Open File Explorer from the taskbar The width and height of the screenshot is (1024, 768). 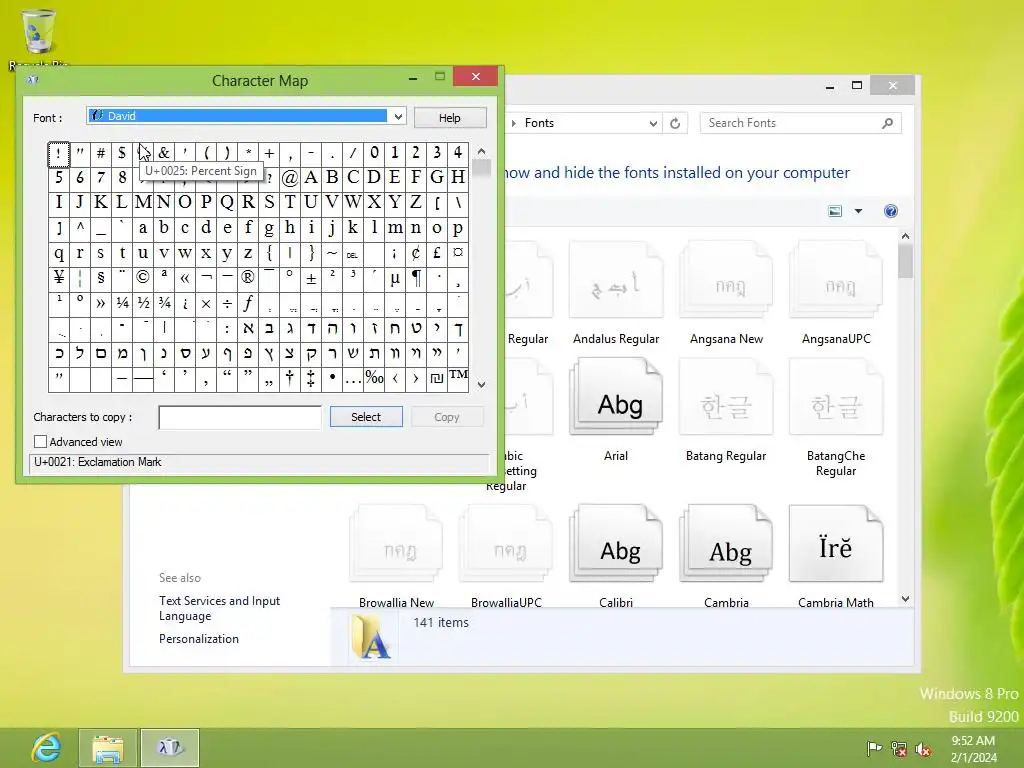pyautogui.click(x=108, y=748)
